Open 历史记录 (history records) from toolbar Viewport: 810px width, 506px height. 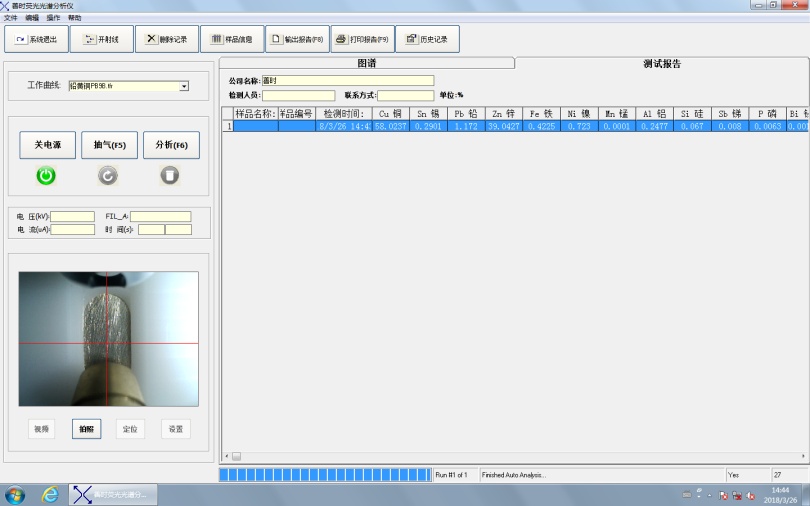(428, 39)
